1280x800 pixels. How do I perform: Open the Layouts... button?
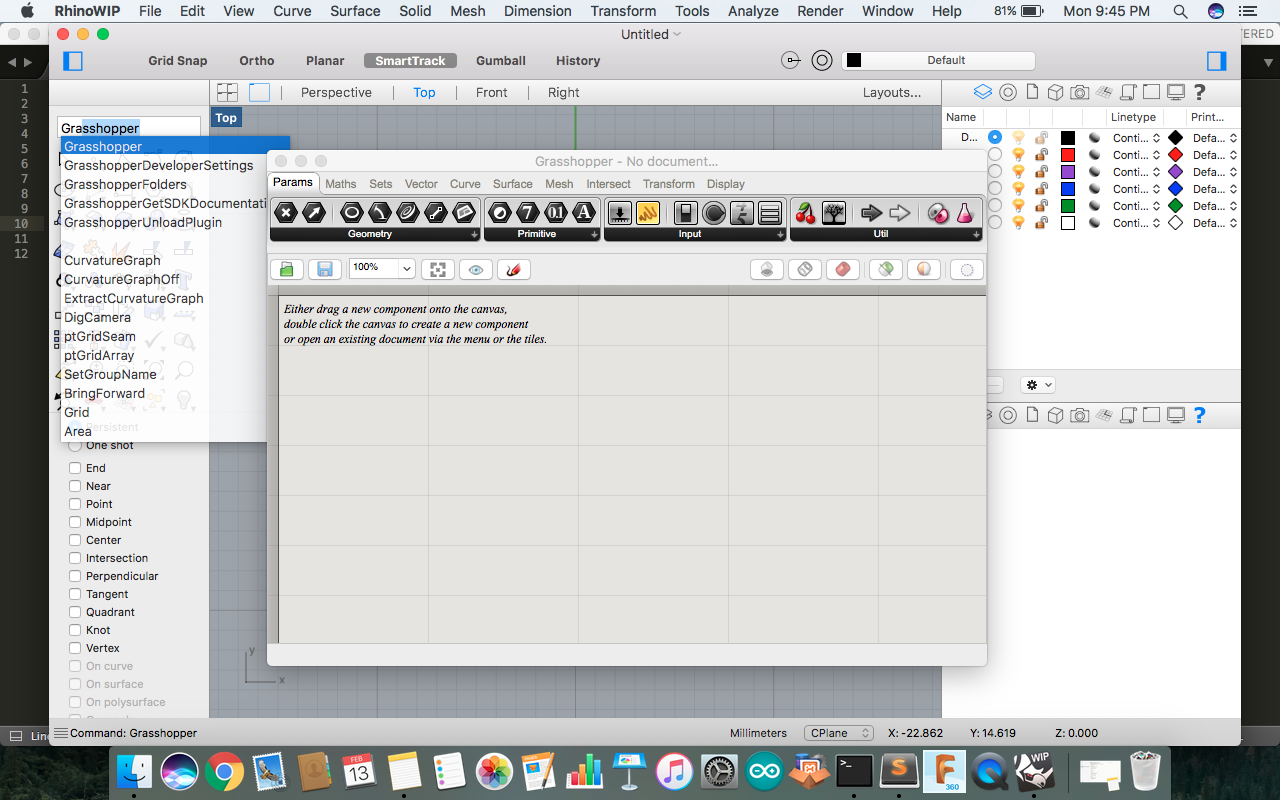(x=892, y=92)
